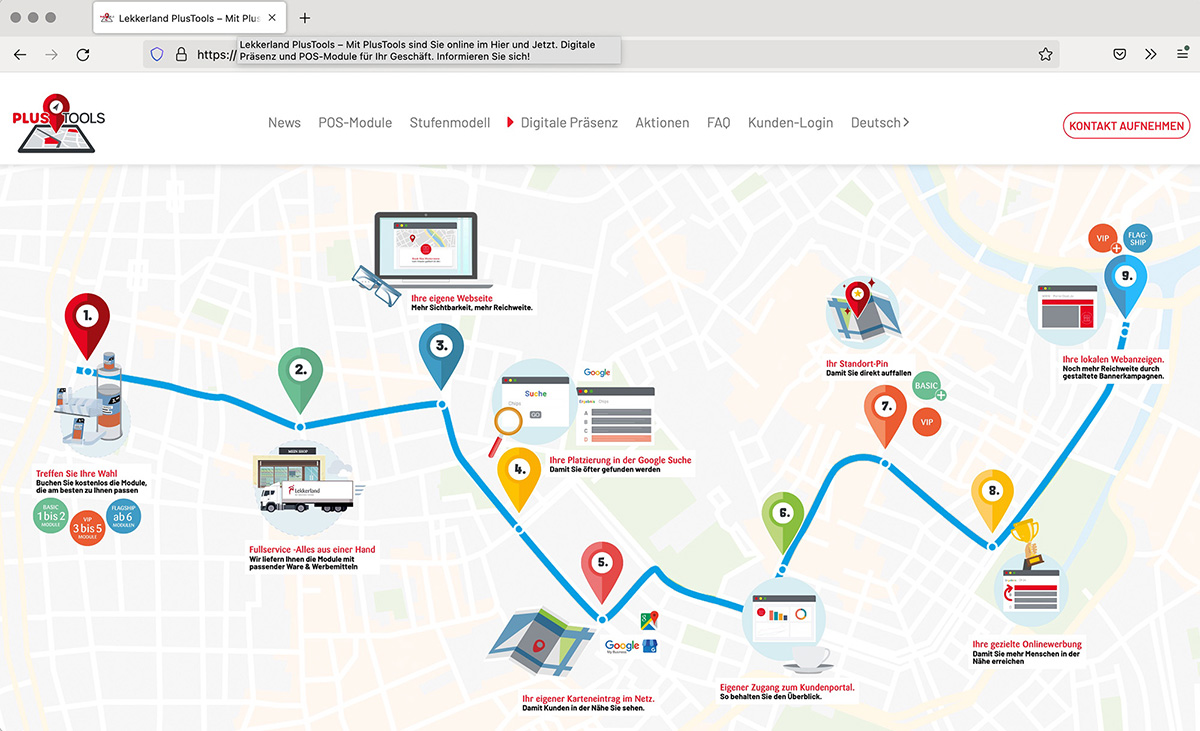The image size is (1200, 731).
Task: Select map pin number 1
Action: tap(87, 326)
